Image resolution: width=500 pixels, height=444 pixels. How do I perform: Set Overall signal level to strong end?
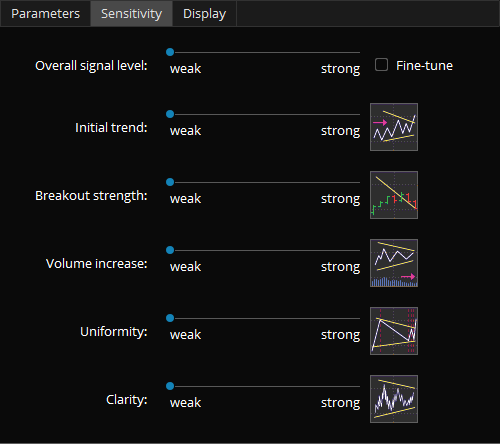click(359, 52)
